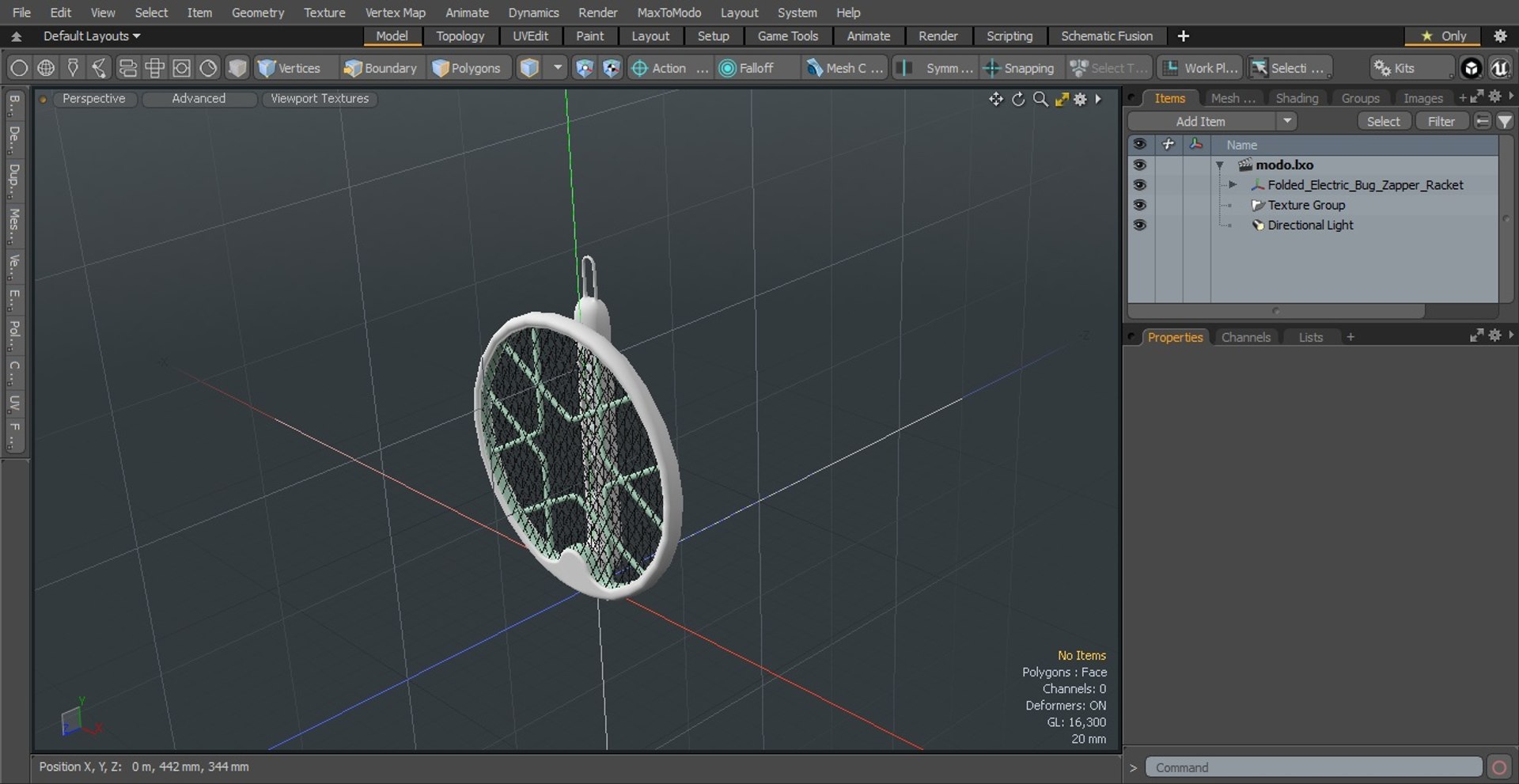Open the Geometry menu
The image size is (1519, 784).
click(x=257, y=13)
